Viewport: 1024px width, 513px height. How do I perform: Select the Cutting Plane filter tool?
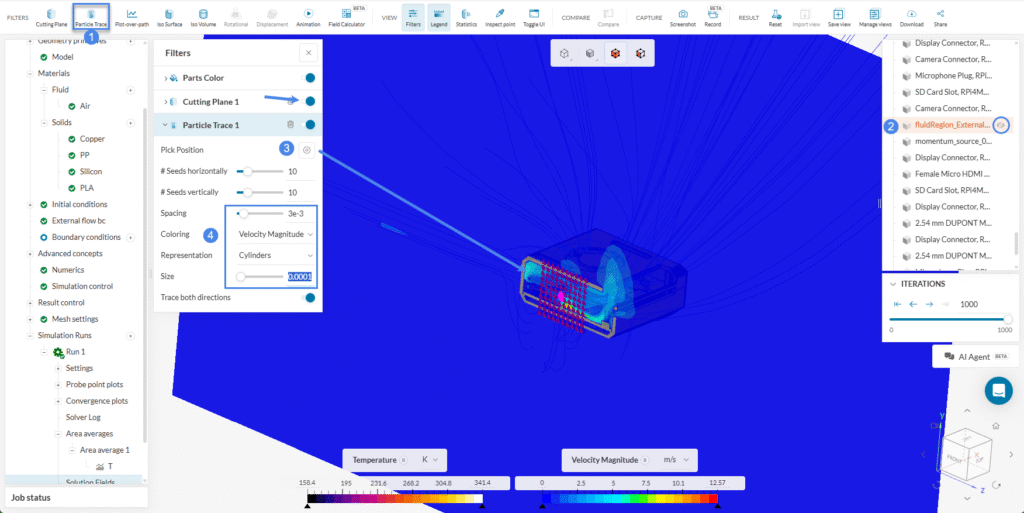pyautogui.click(x=51, y=17)
